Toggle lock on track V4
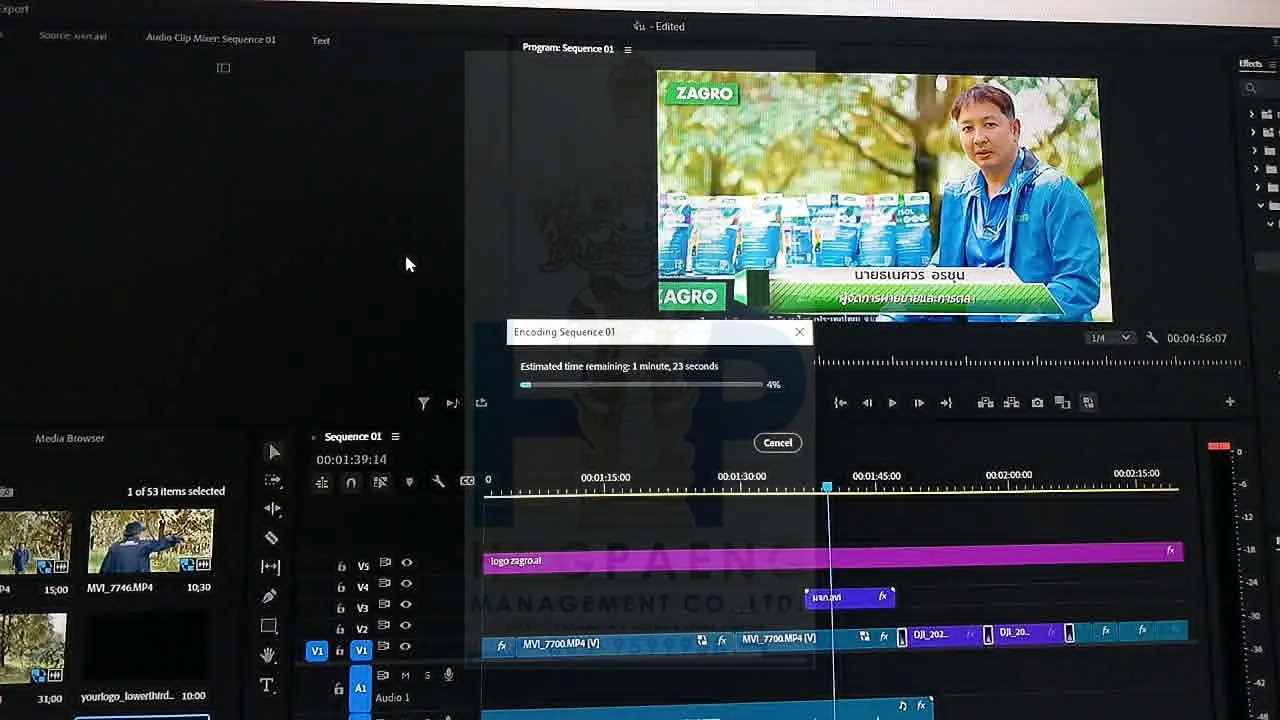 click(341, 587)
